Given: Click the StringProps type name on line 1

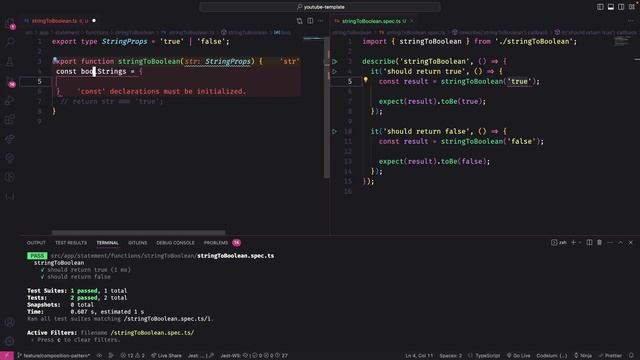Looking at the screenshot, I should tap(124, 41).
